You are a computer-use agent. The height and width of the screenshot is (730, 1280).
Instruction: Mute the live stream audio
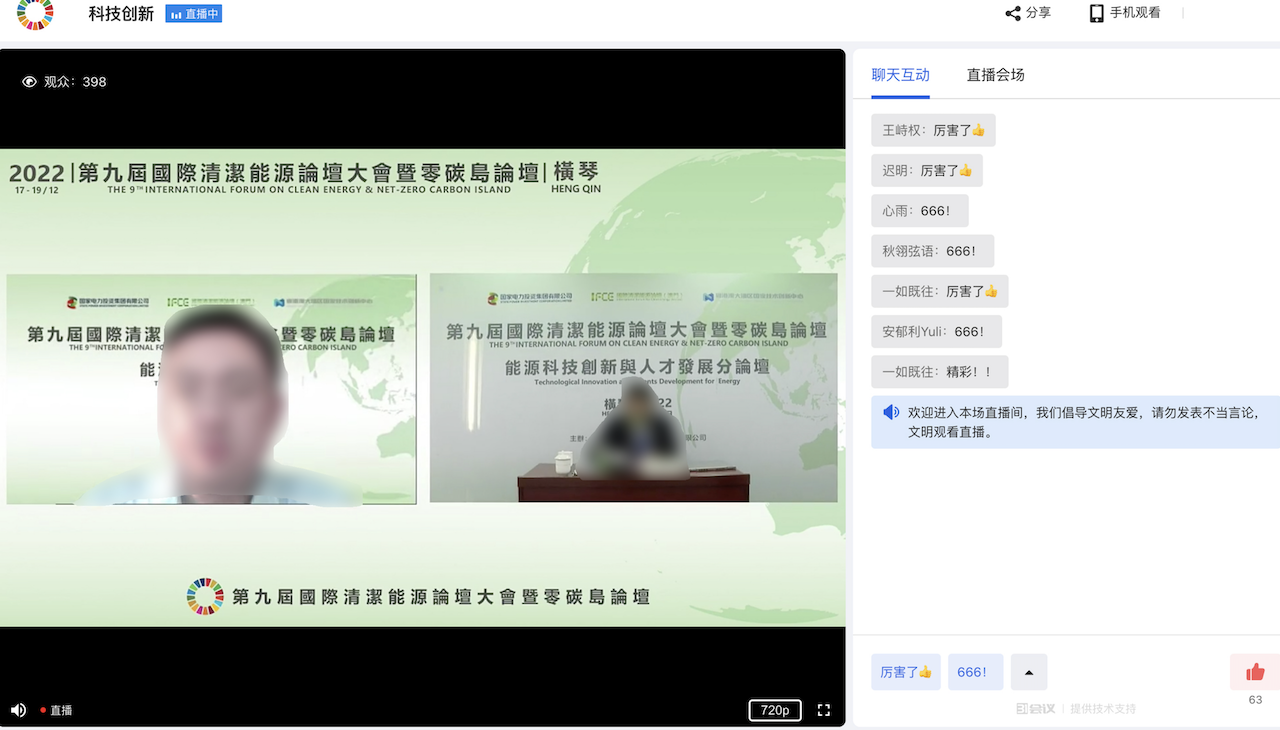(x=18, y=710)
